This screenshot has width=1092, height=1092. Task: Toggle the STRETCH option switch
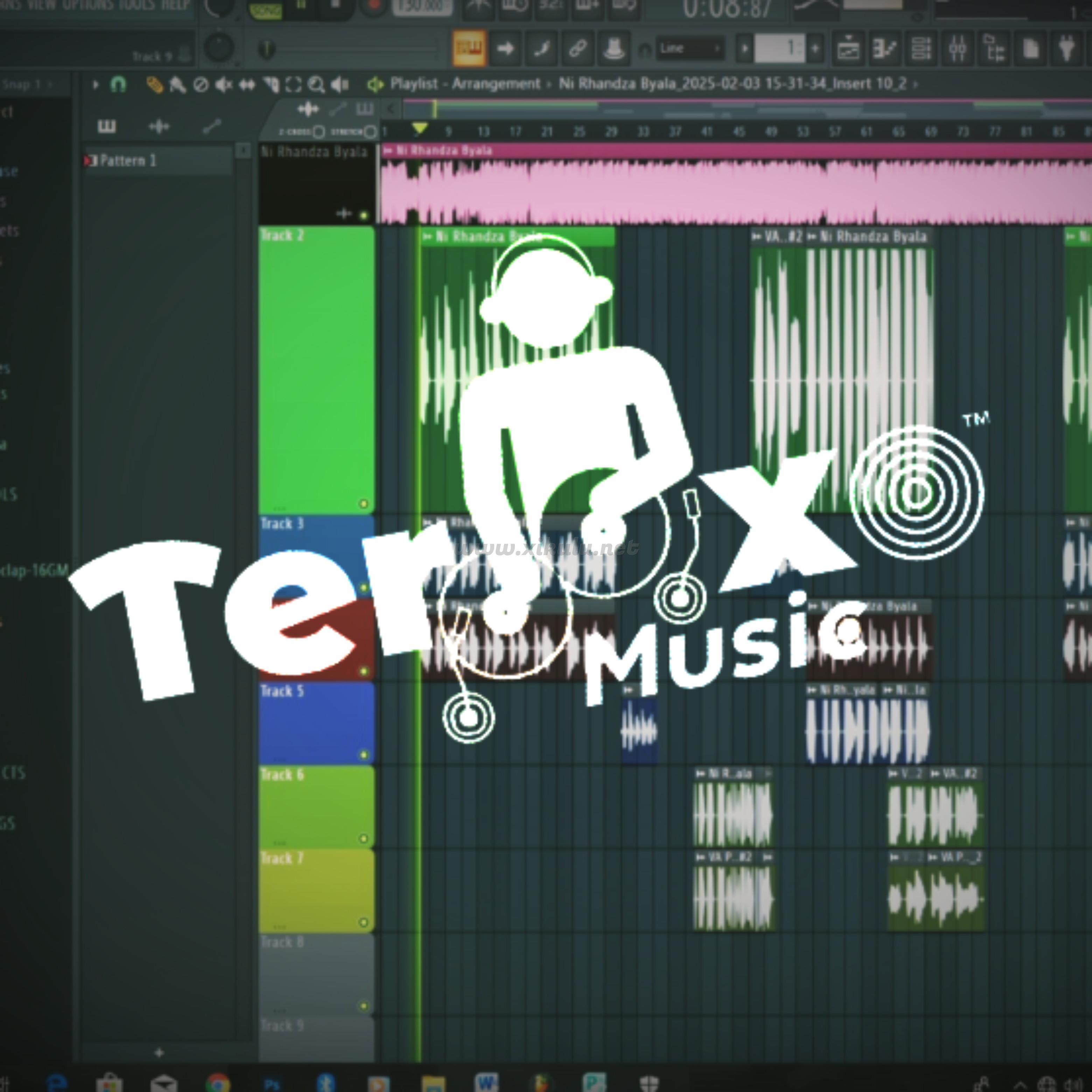[x=370, y=132]
